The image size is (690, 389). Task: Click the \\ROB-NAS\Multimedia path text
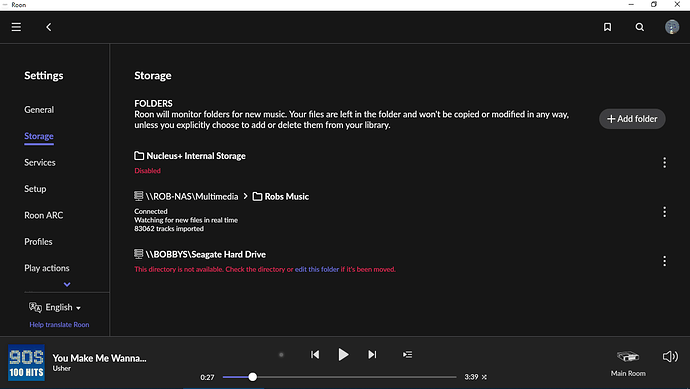coord(192,196)
